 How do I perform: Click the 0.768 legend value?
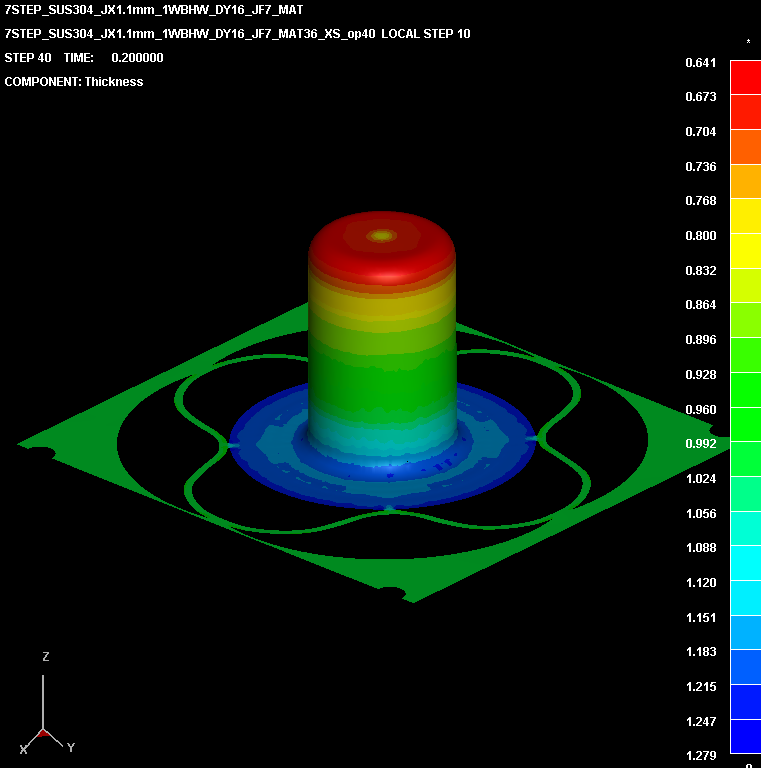700,201
